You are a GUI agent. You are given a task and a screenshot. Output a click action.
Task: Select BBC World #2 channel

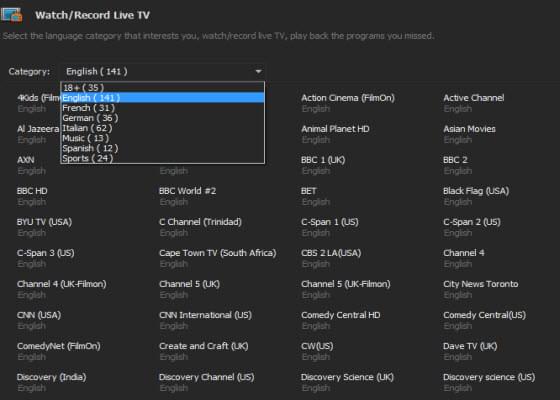(187, 191)
